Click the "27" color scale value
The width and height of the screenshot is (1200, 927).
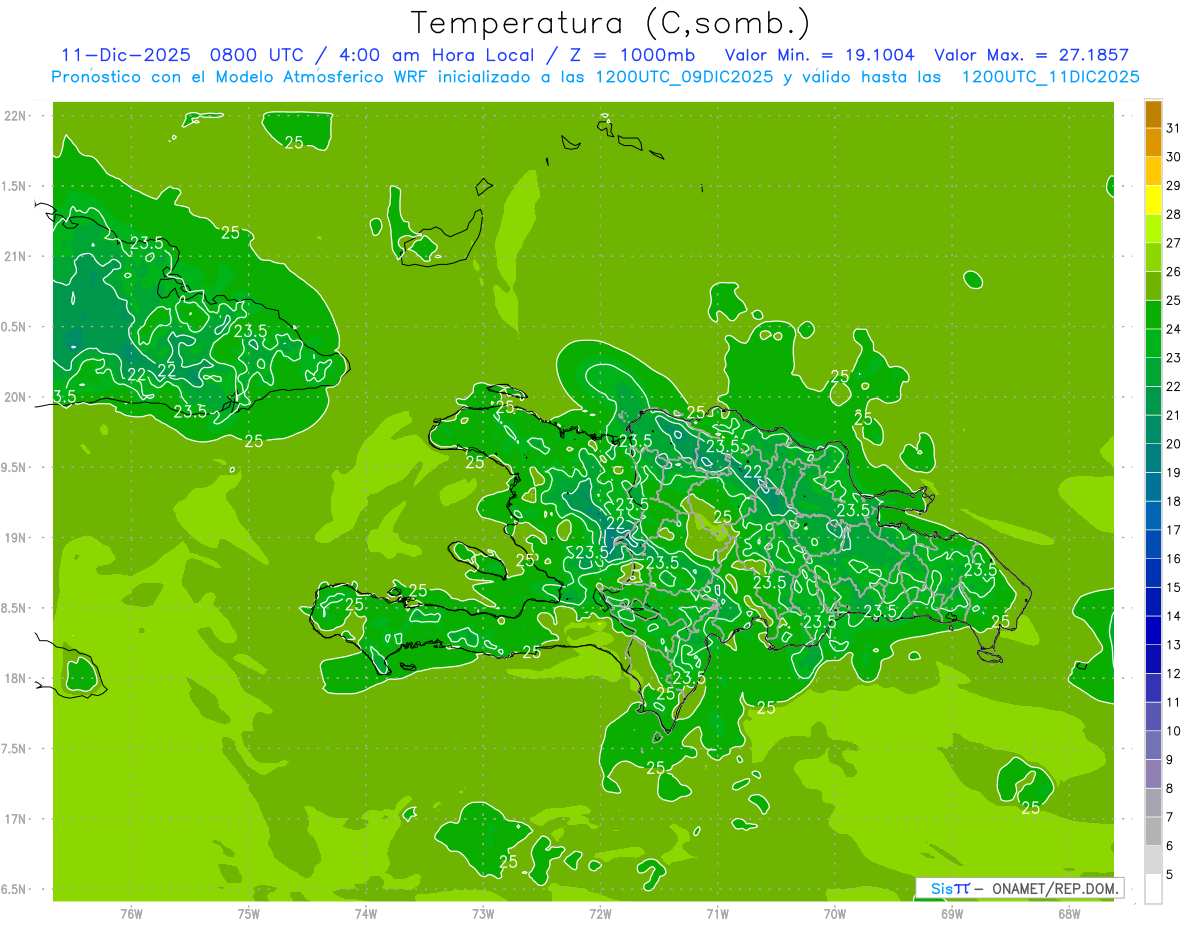[1173, 243]
